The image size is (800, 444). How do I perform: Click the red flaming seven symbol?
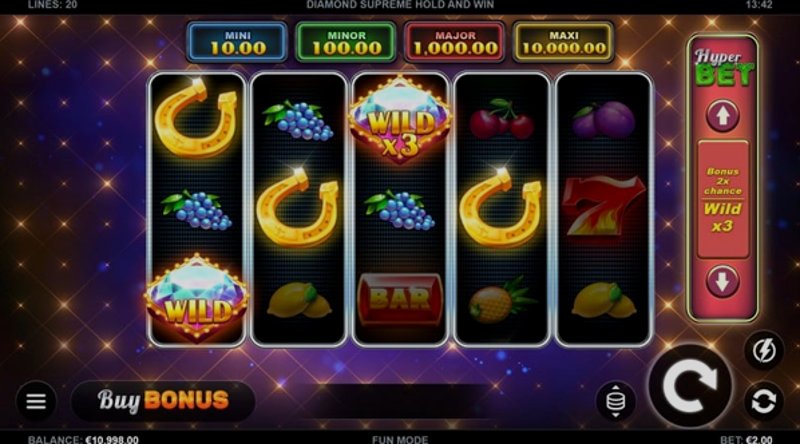click(603, 206)
